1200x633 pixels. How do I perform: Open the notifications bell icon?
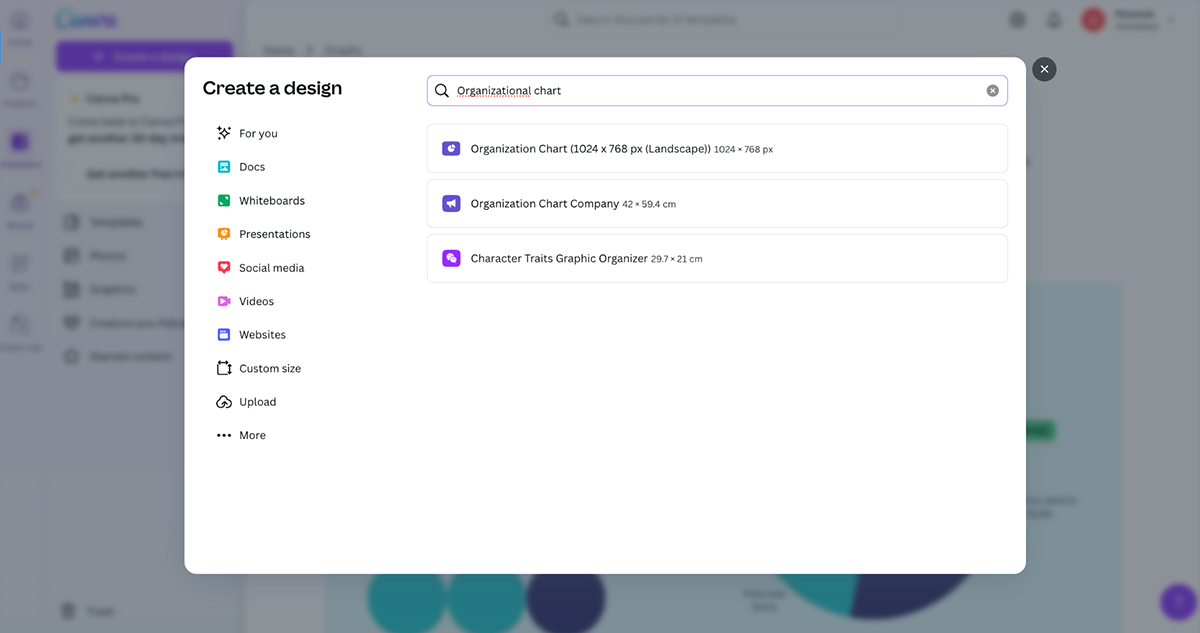click(1054, 20)
